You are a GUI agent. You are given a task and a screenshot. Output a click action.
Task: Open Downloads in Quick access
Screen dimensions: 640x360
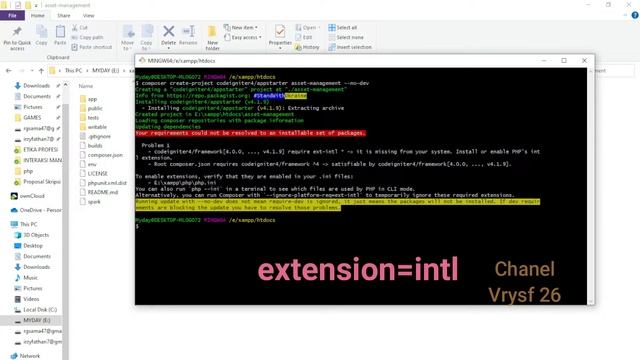(x=36, y=86)
